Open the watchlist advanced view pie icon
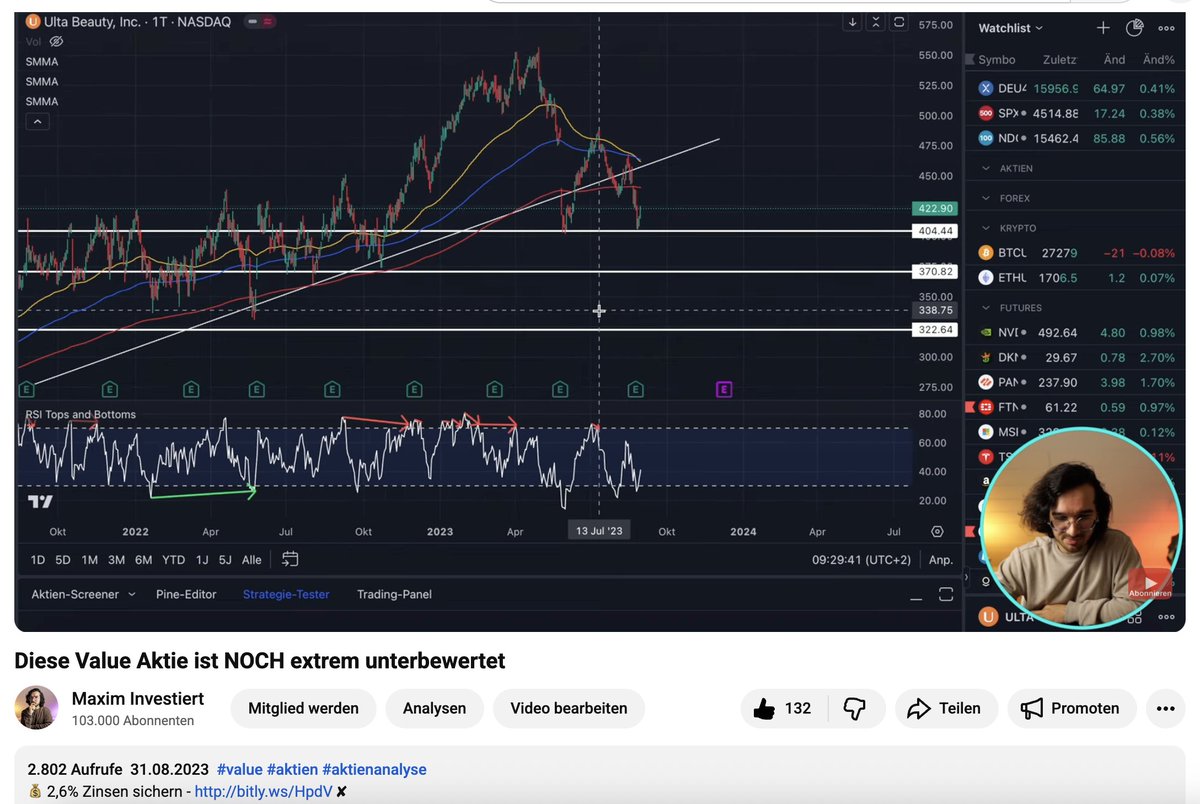The height and width of the screenshot is (804, 1200). [x=1134, y=28]
